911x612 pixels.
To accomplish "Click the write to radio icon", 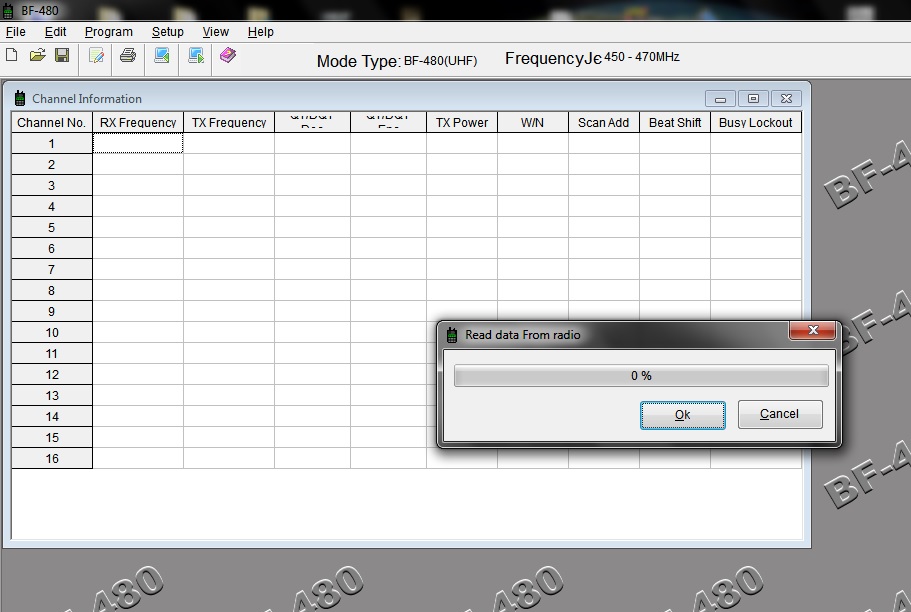I will tap(196, 56).
